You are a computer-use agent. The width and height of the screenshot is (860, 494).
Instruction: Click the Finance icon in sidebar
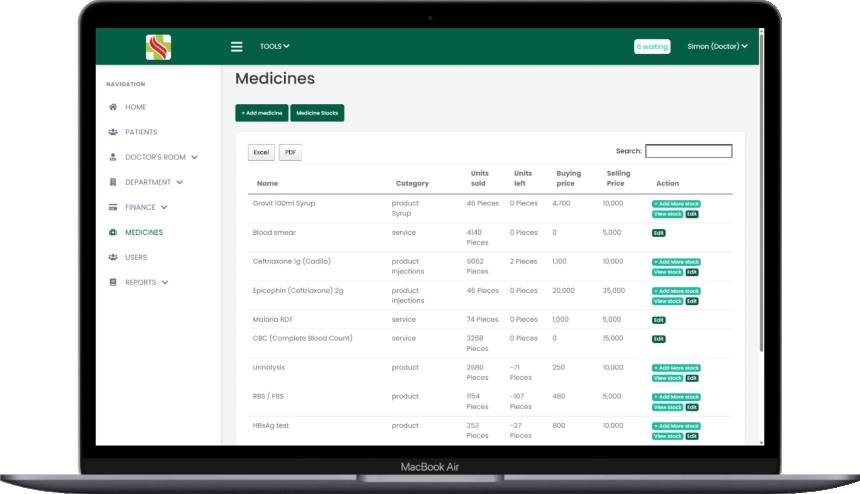coord(113,207)
